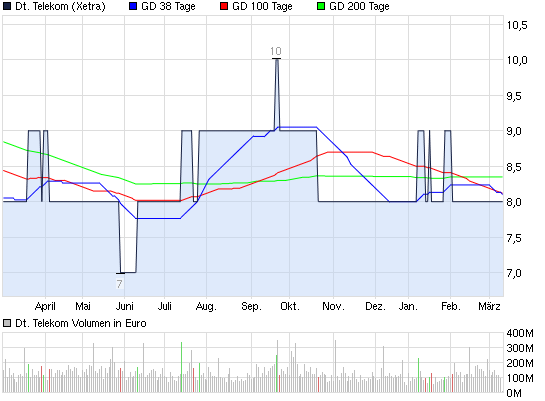545x401 pixels.
Task: Click the 400M volume axis value
Action: (520, 333)
